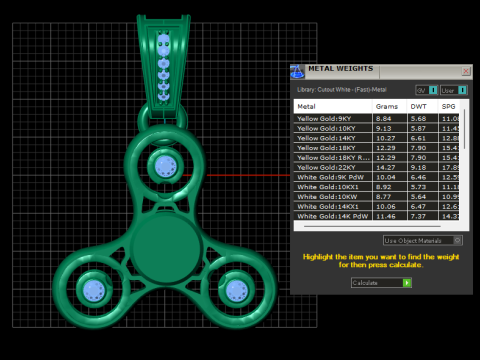
Task: Click the Metal Weights flask icon
Action: (x=297, y=72)
